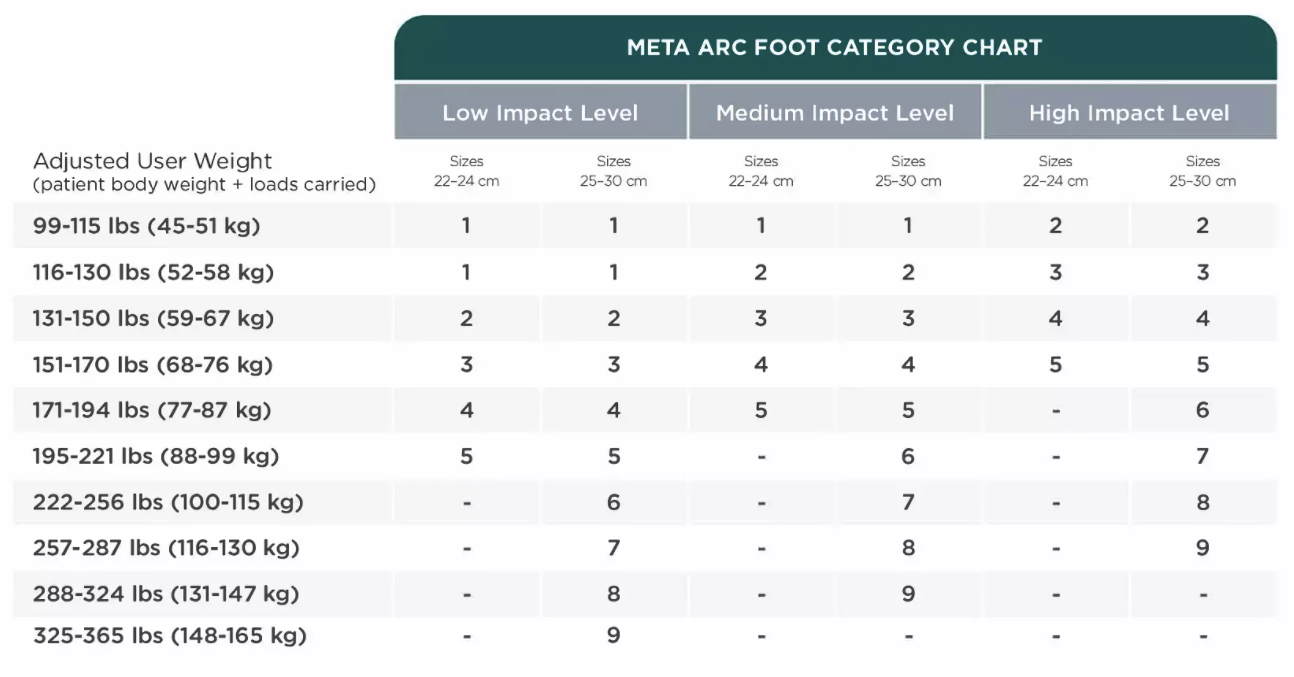Select the Low Impact Level column header

pyautogui.click(x=540, y=113)
